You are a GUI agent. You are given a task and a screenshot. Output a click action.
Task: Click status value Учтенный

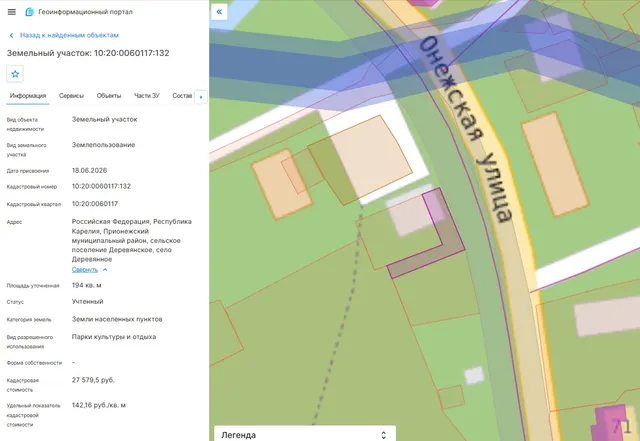[87, 302]
